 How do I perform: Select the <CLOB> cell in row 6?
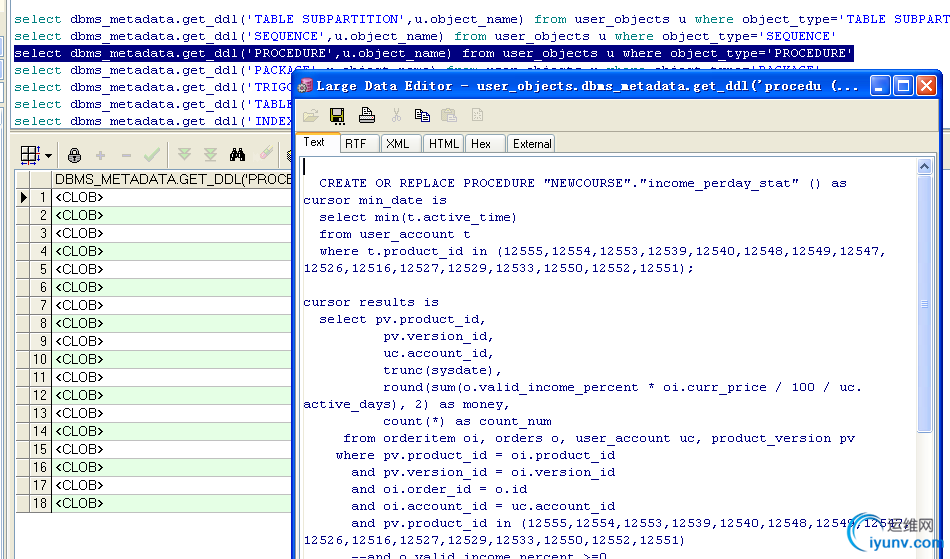(x=172, y=287)
